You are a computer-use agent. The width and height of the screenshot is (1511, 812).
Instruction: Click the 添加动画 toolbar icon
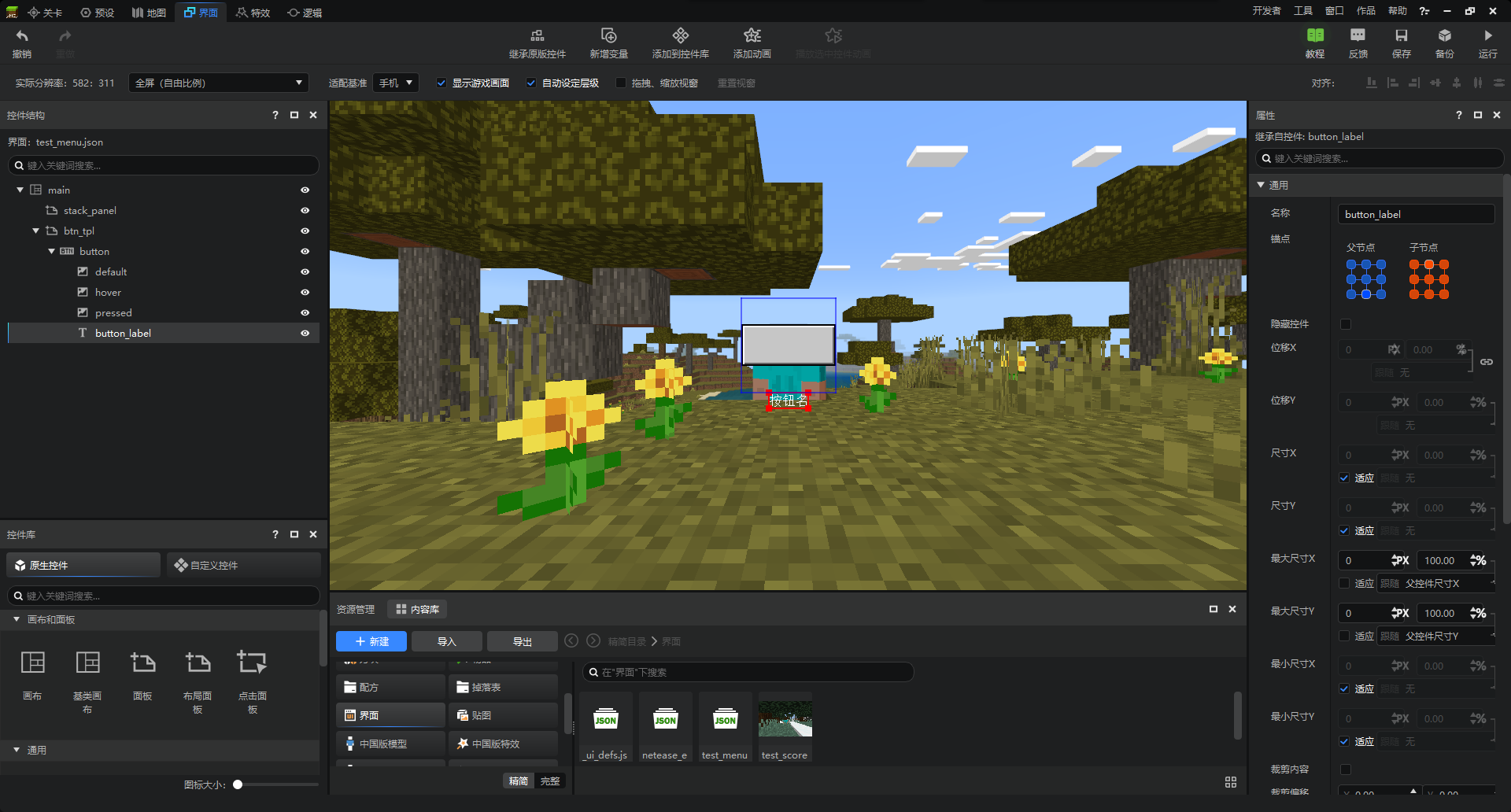[x=752, y=35]
